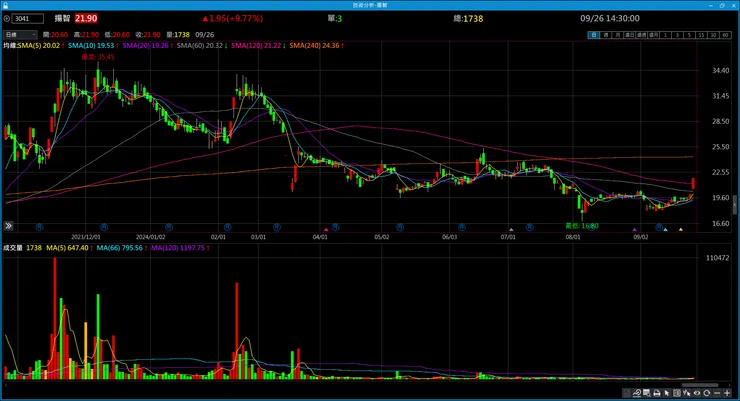Click the dimmed first icon in bottom toolbar
This screenshot has height=401, width=740.
point(627,393)
